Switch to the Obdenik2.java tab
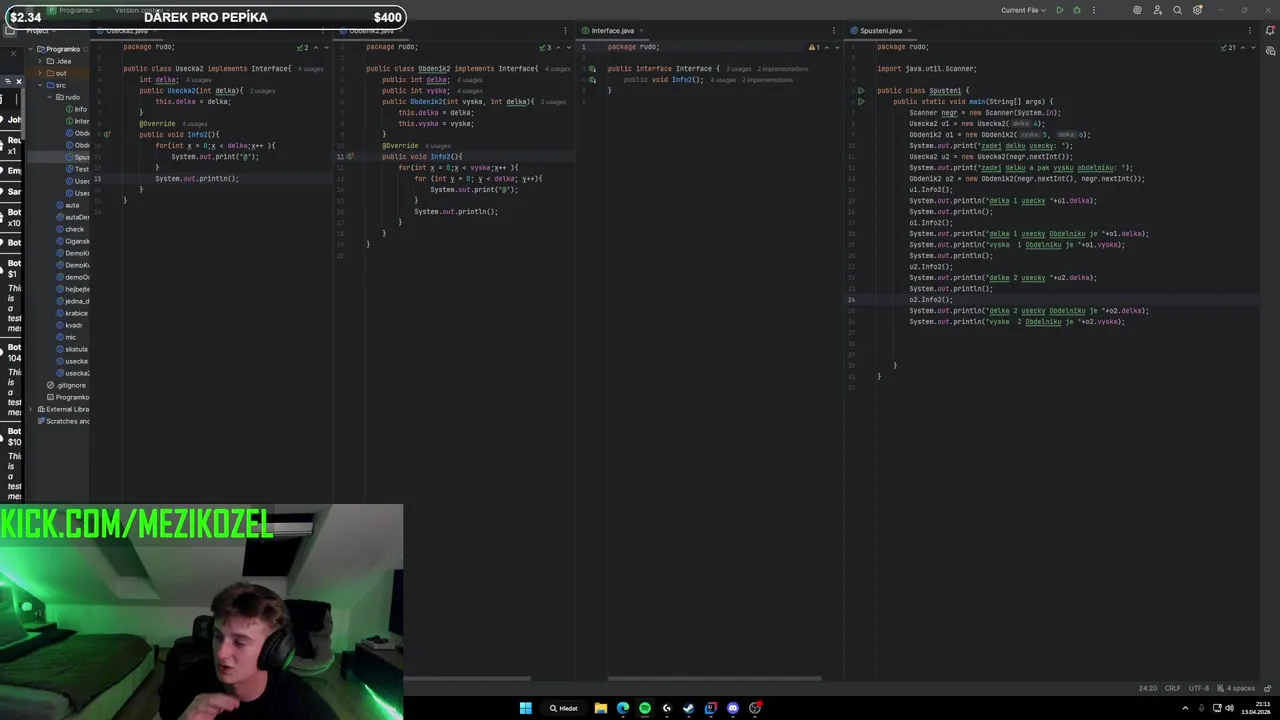The height and width of the screenshot is (720, 1280). [371, 31]
